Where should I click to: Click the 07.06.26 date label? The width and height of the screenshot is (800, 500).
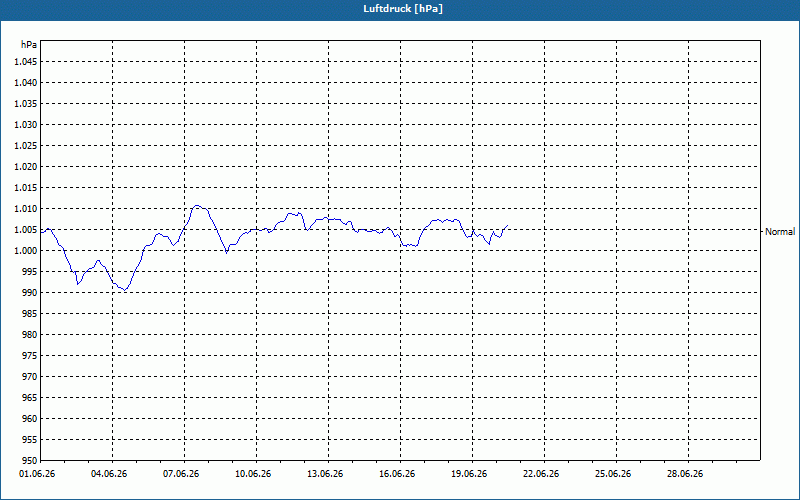(x=181, y=474)
